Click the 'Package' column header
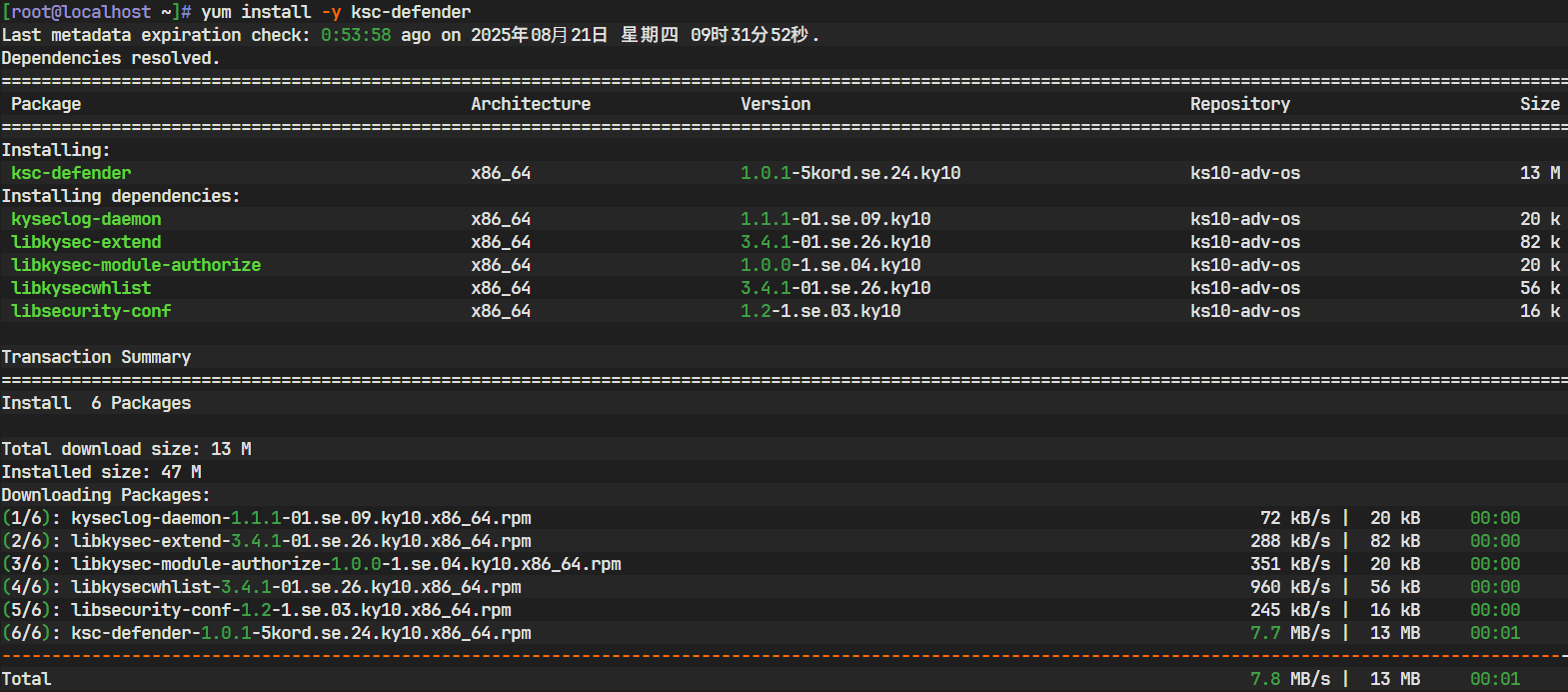Image resolution: width=1568 pixels, height=692 pixels. point(46,104)
